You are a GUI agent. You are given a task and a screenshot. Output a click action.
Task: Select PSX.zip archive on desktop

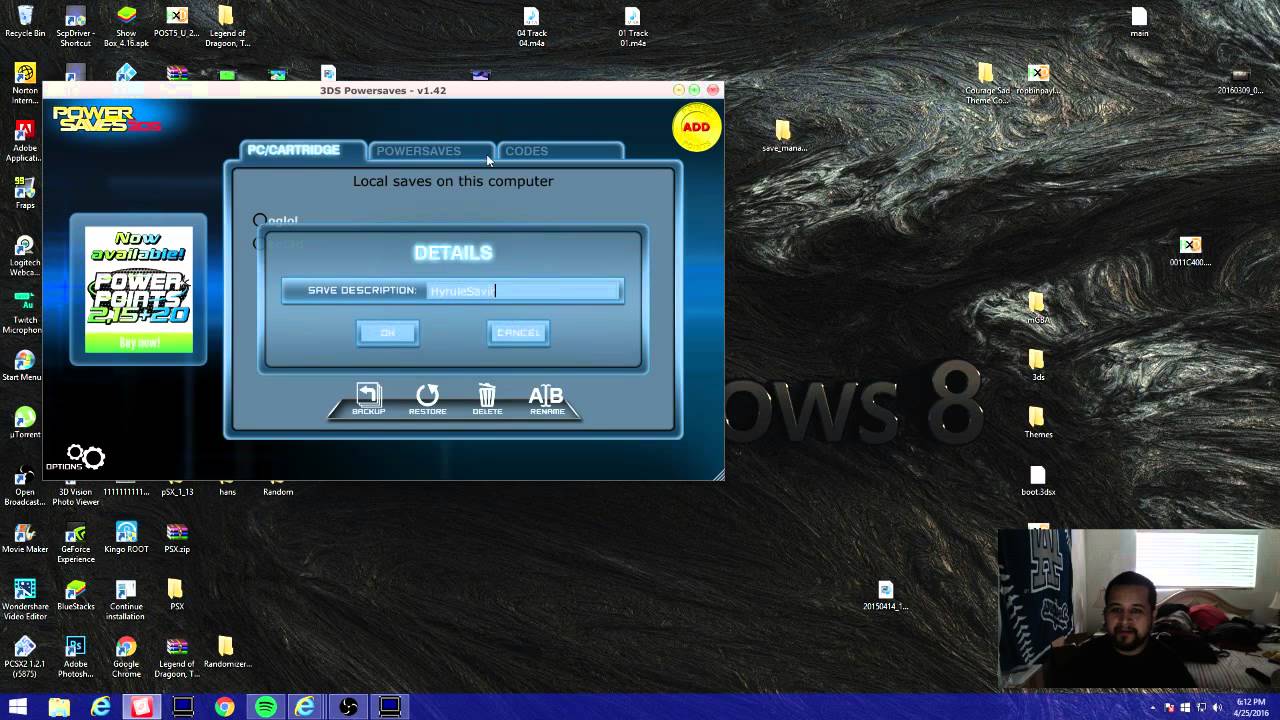tap(177, 537)
